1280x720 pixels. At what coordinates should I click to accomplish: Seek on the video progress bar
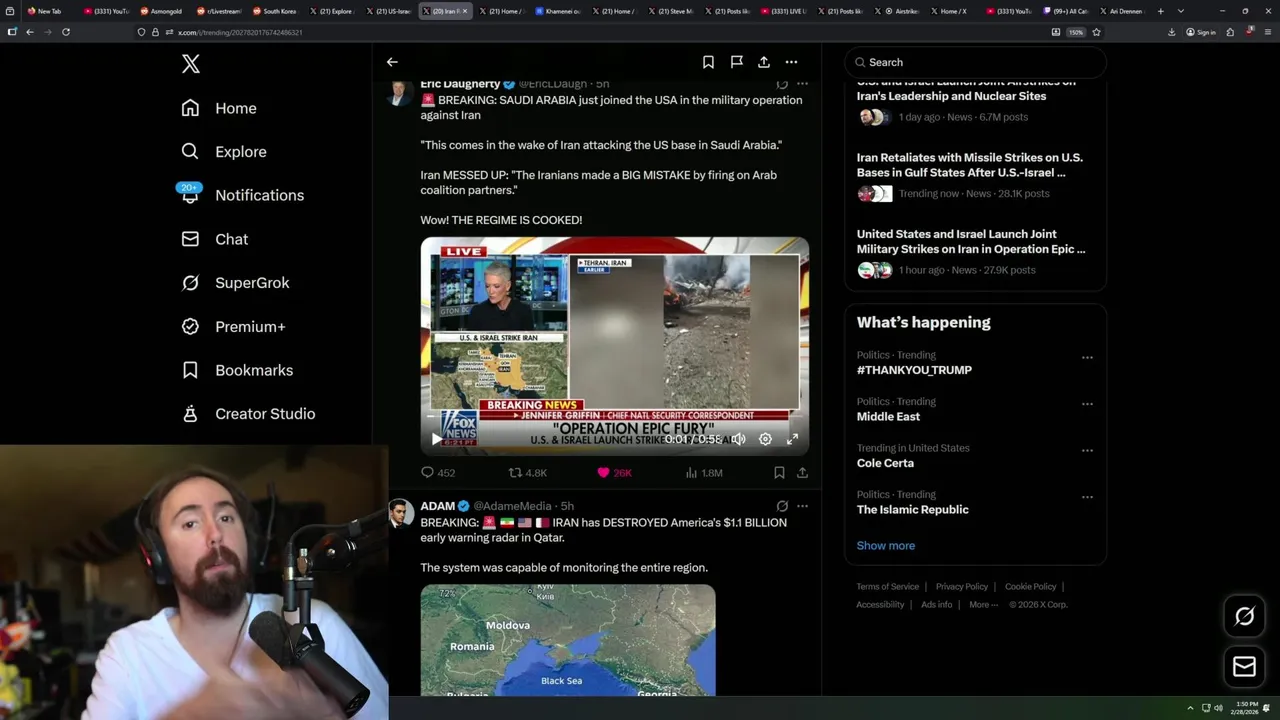pos(614,416)
